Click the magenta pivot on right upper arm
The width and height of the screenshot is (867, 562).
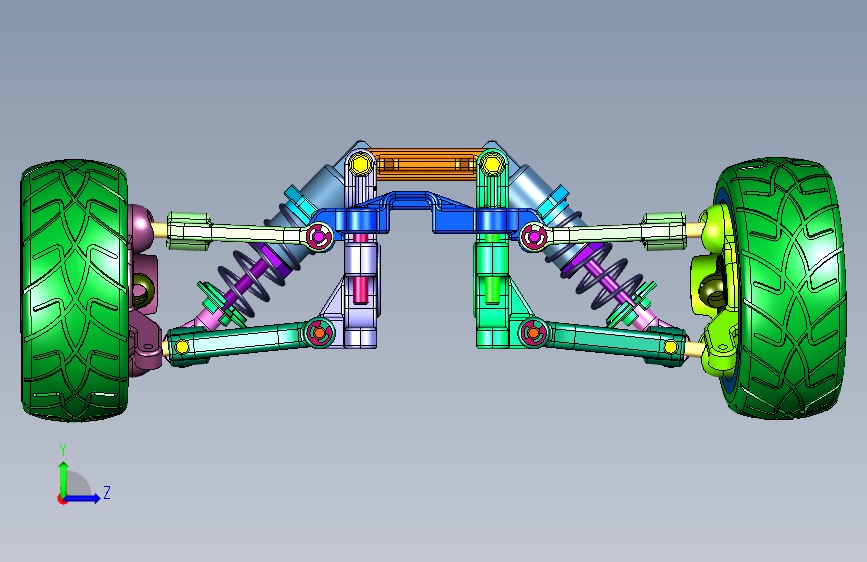click(x=533, y=237)
